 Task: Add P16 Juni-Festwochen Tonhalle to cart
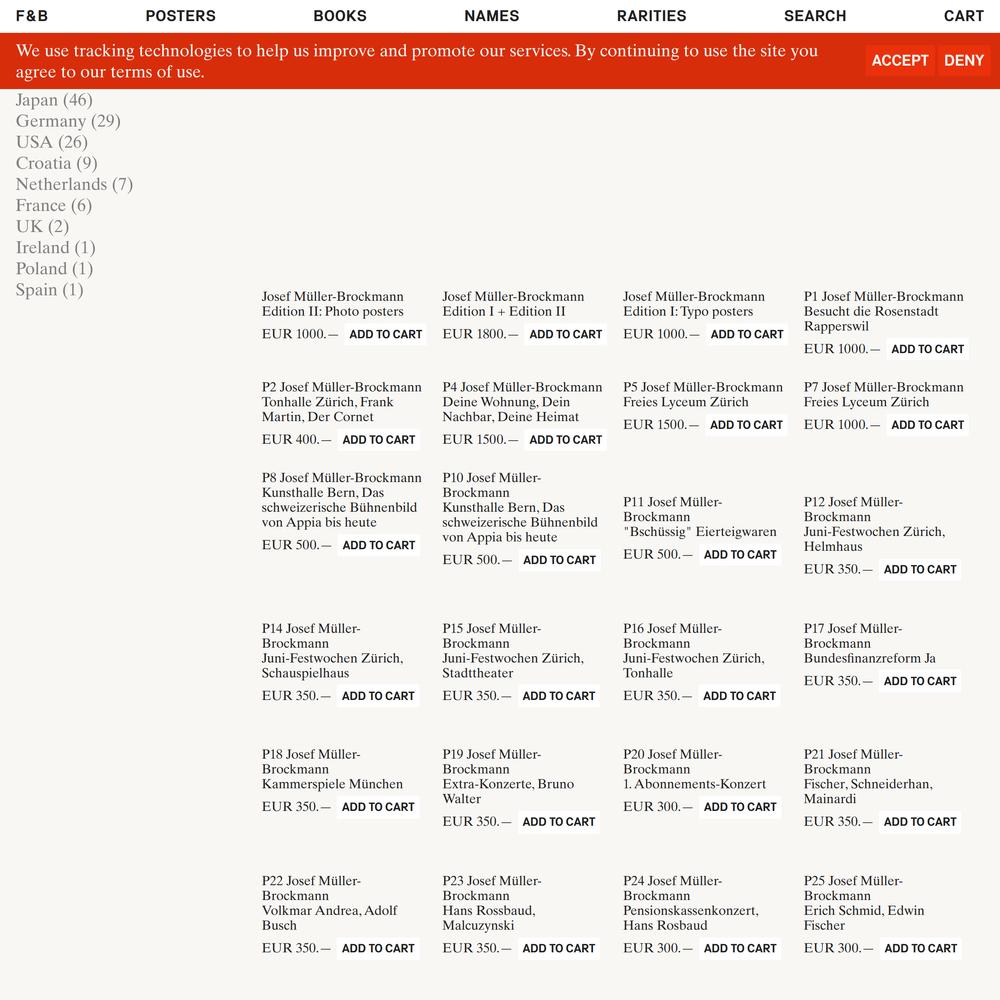739,696
